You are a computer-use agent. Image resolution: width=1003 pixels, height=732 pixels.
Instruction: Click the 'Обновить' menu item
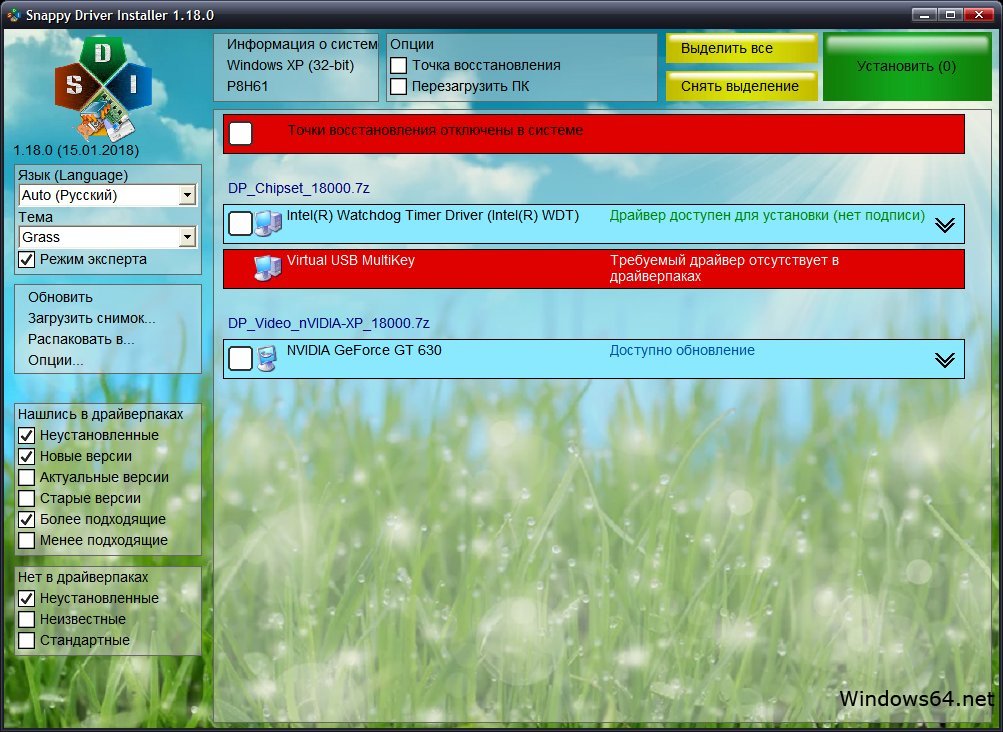tap(60, 298)
